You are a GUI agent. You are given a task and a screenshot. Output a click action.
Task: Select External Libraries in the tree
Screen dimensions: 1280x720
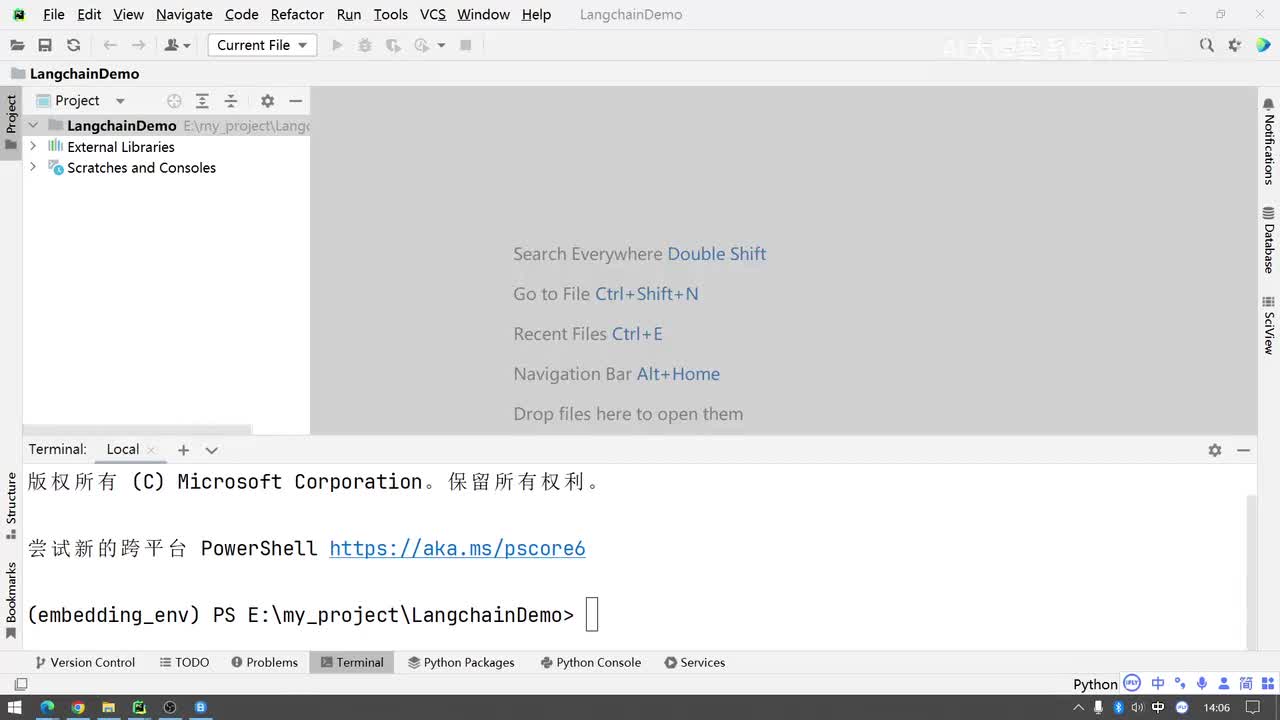[x=121, y=147]
